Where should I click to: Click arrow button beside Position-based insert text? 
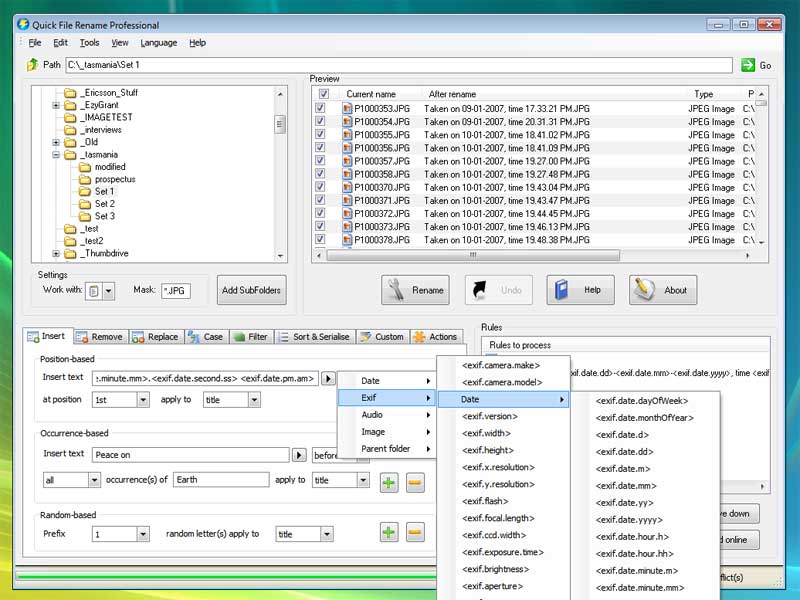point(327,379)
